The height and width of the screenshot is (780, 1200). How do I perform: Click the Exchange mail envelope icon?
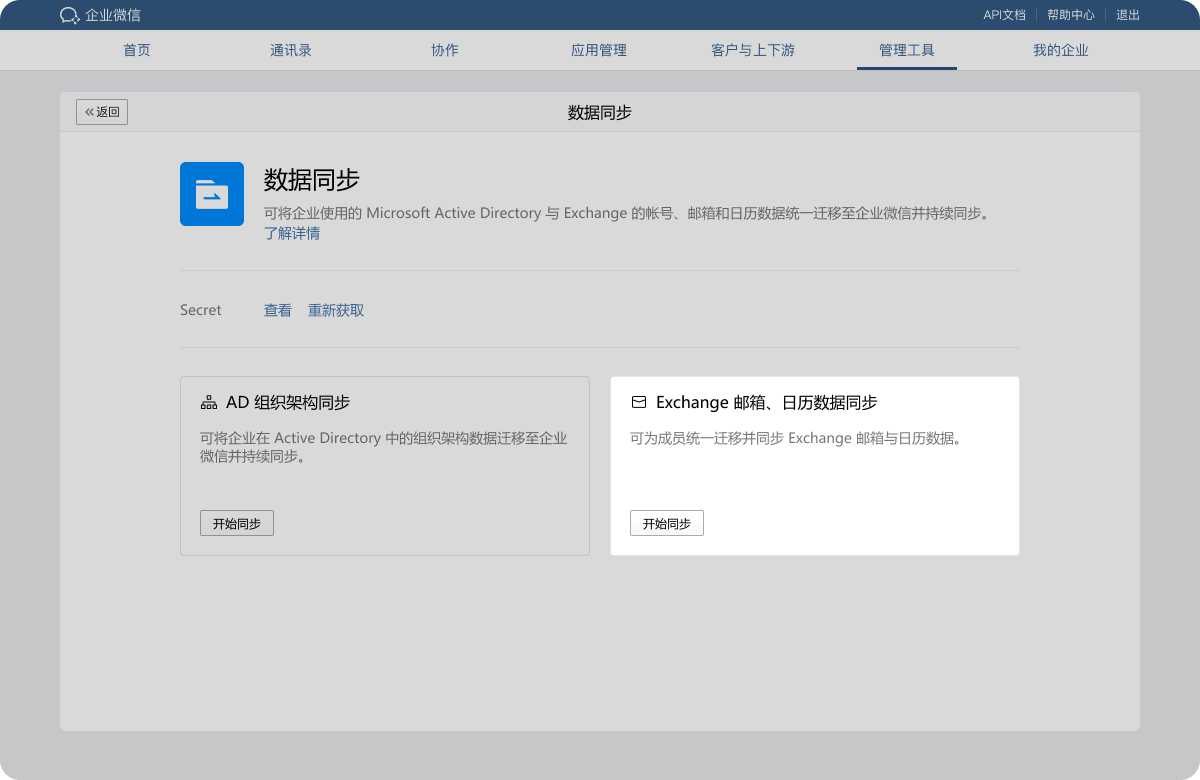pyautogui.click(x=639, y=403)
